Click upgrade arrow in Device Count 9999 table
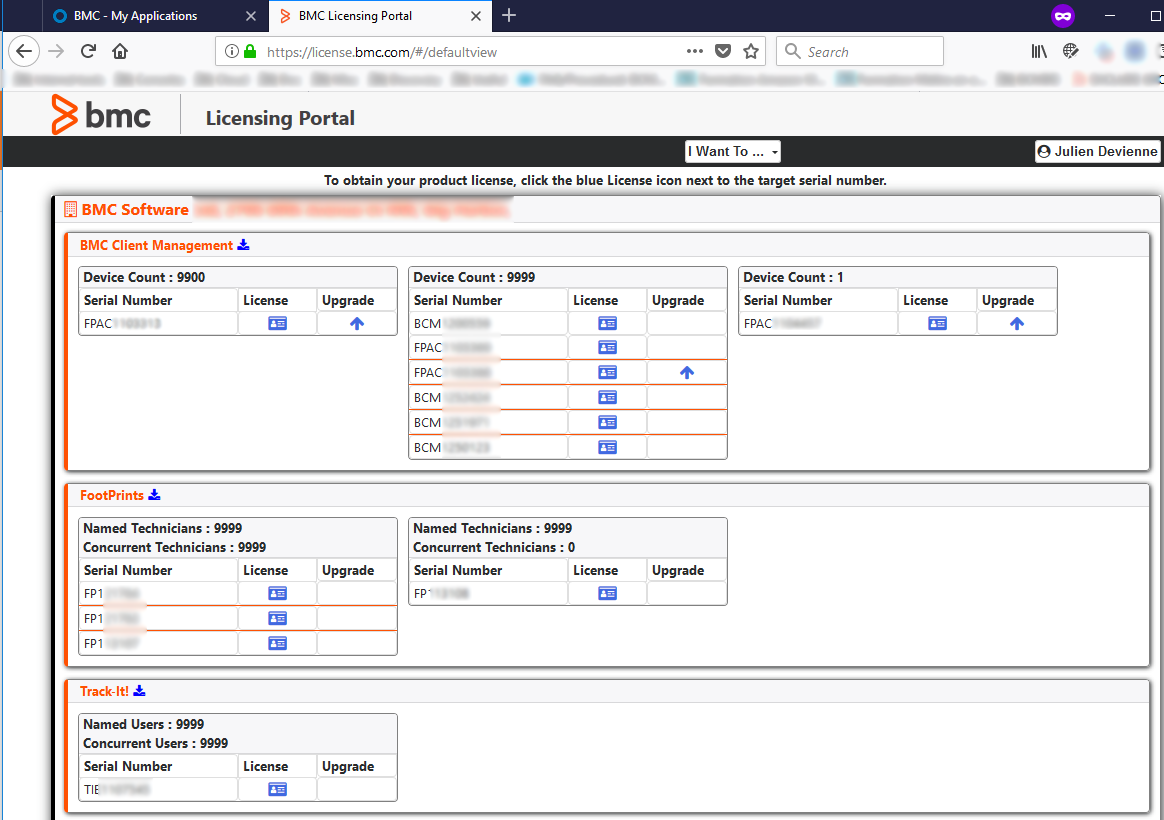 [x=687, y=373]
